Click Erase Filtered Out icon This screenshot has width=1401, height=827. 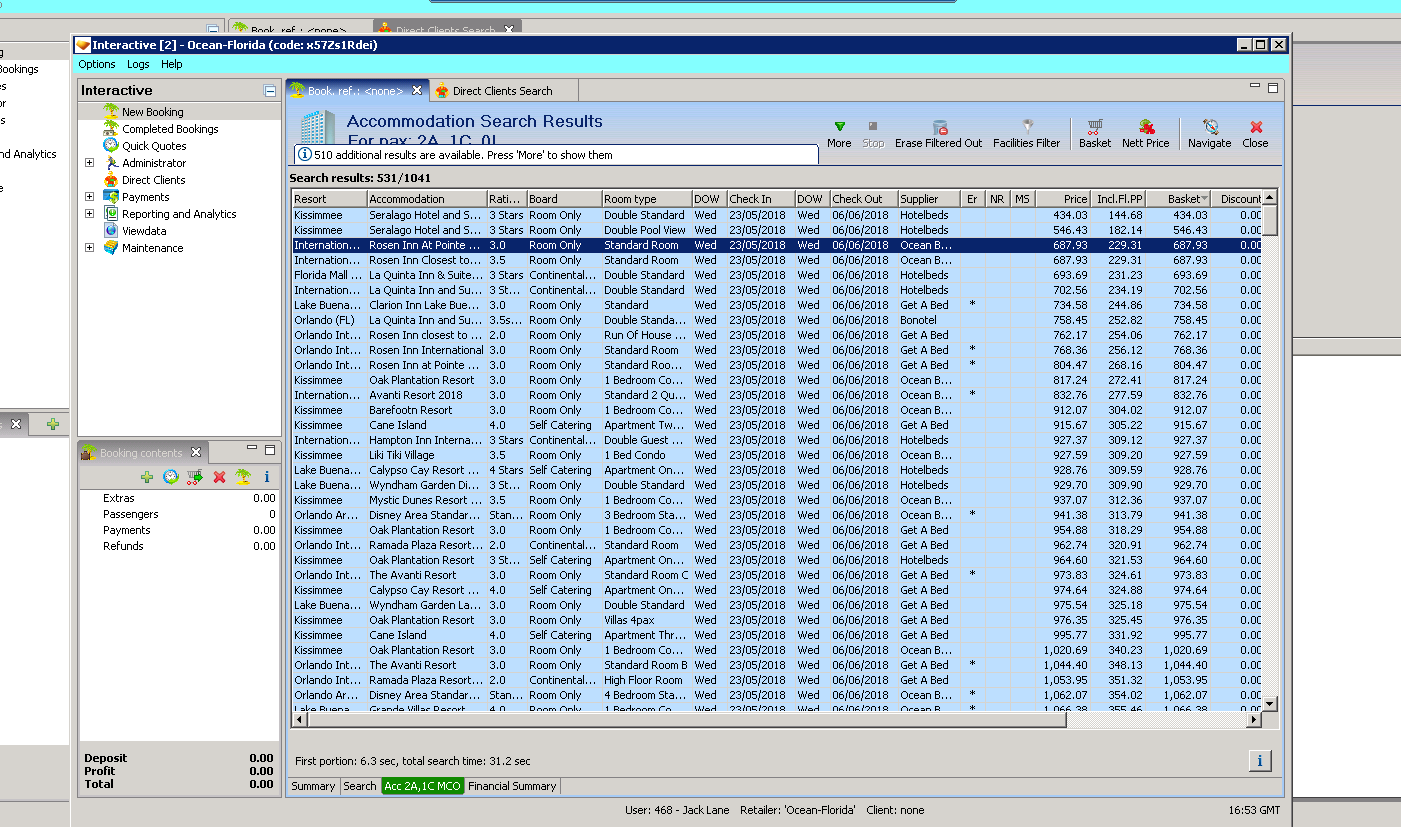(x=939, y=127)
